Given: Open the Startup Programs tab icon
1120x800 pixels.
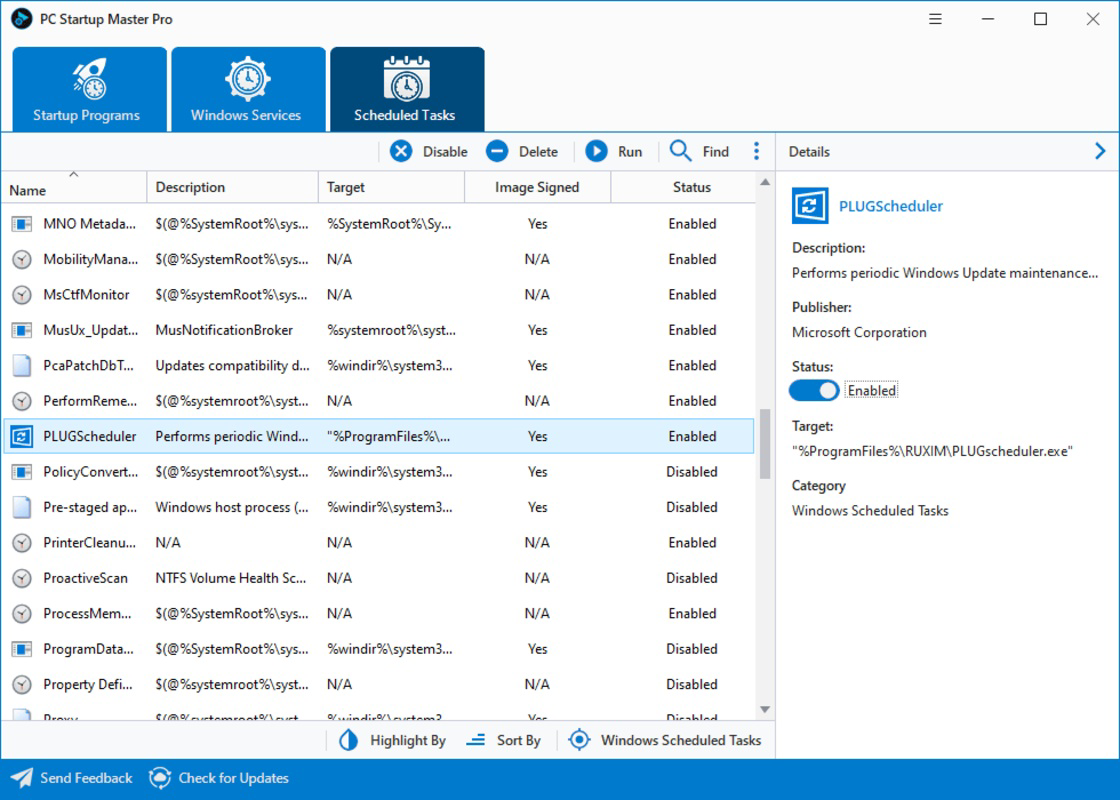Looking at the screenshot, I should [x=88, y=76].
